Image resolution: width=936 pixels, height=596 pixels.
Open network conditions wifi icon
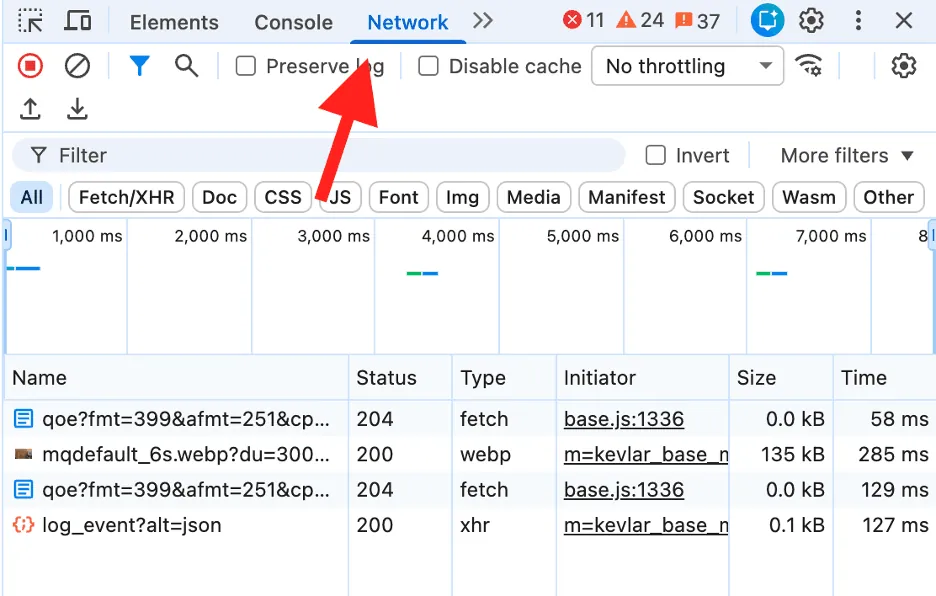coord(808,66)
